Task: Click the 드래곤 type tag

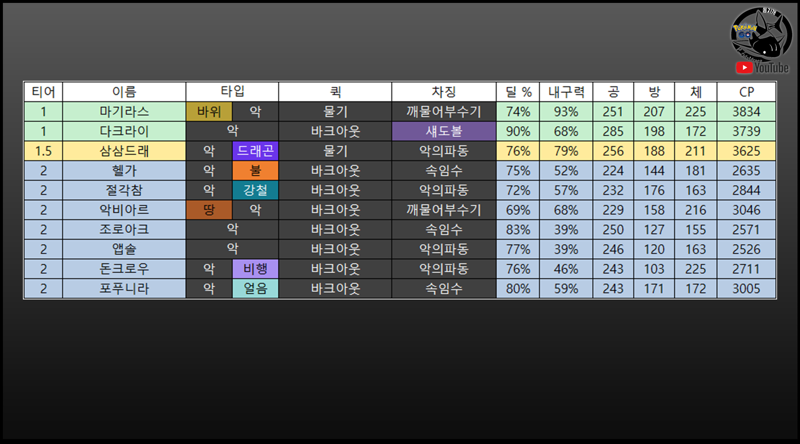Action: [x=255, y=151]
